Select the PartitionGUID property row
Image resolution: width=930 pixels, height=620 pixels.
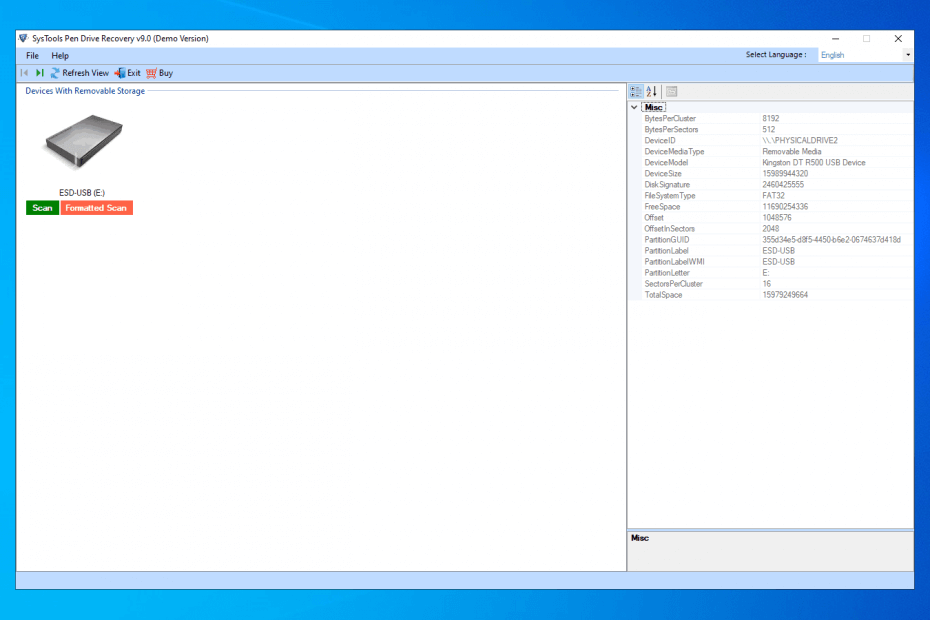[778, 240]
